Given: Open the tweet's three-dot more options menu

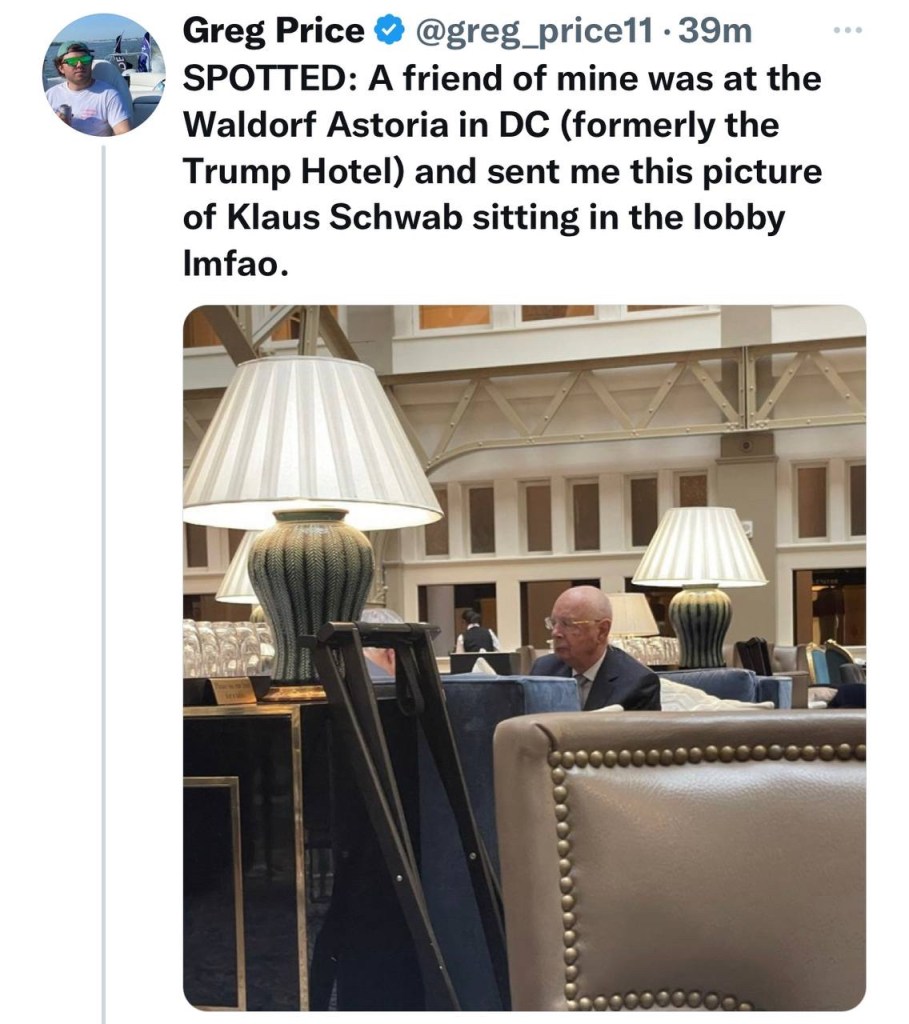Looking at the screenshot, I should pyautogui.click(x=848, y=30).
